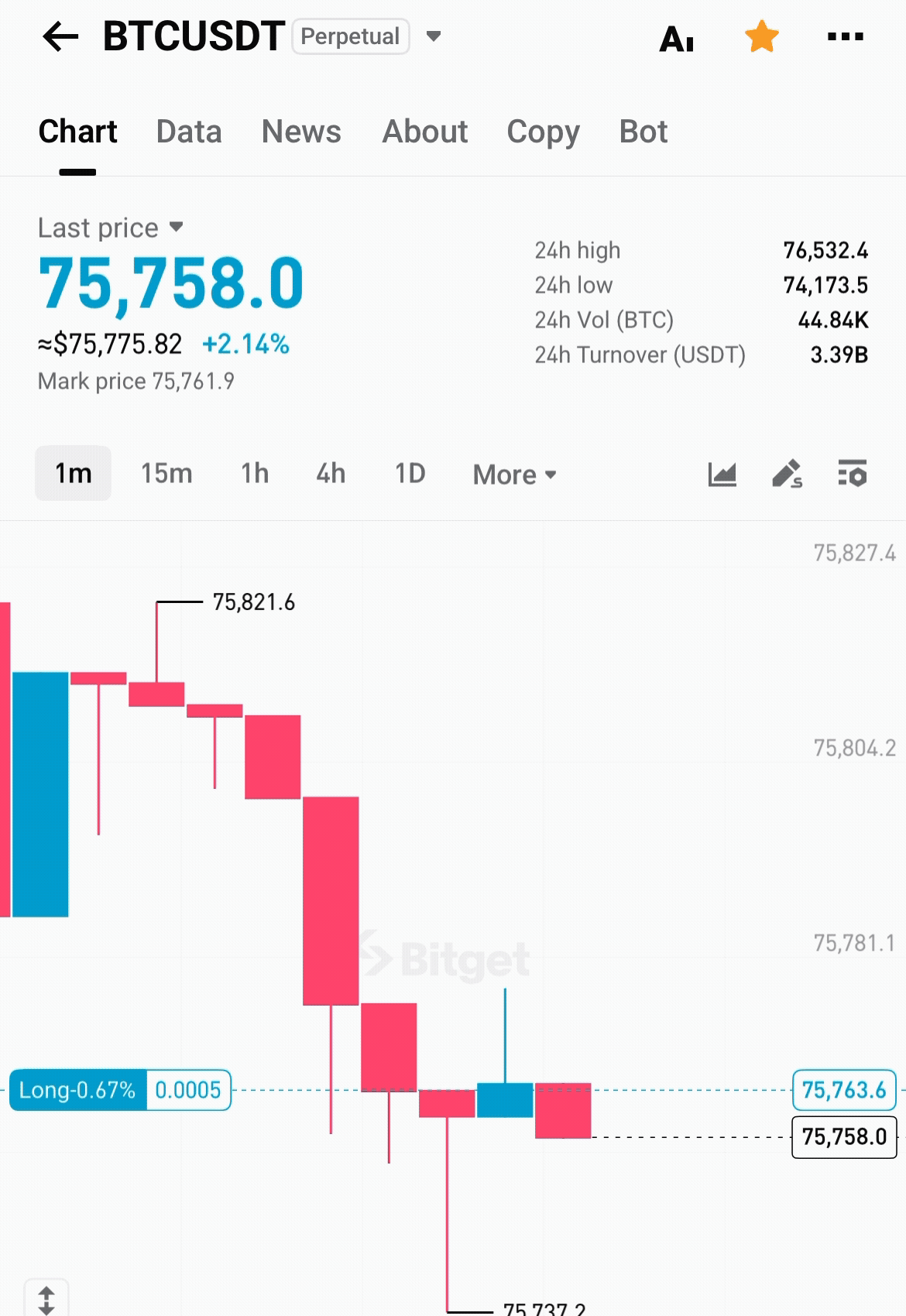
Task: Open the More timeframes dropdown
Action: [x=515, y=475]
